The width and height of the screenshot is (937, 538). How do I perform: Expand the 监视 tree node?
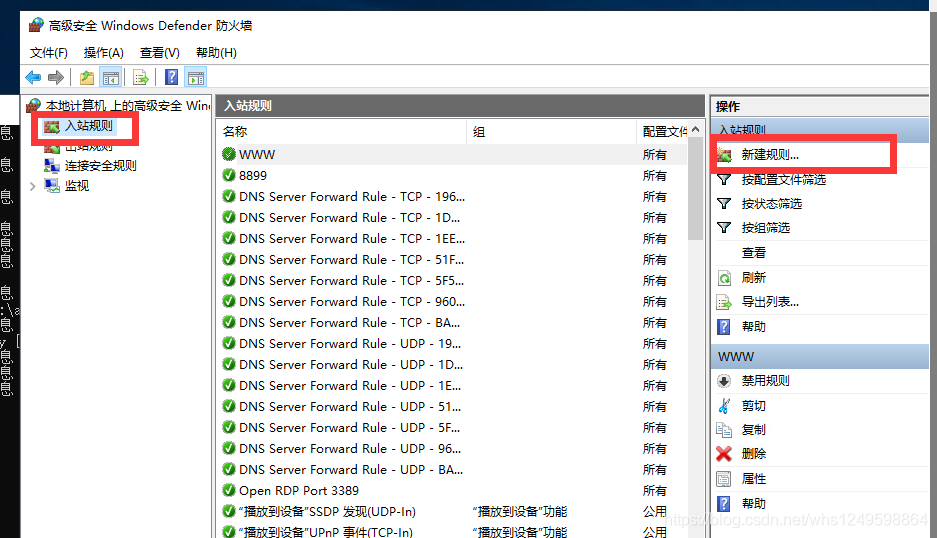33,187
